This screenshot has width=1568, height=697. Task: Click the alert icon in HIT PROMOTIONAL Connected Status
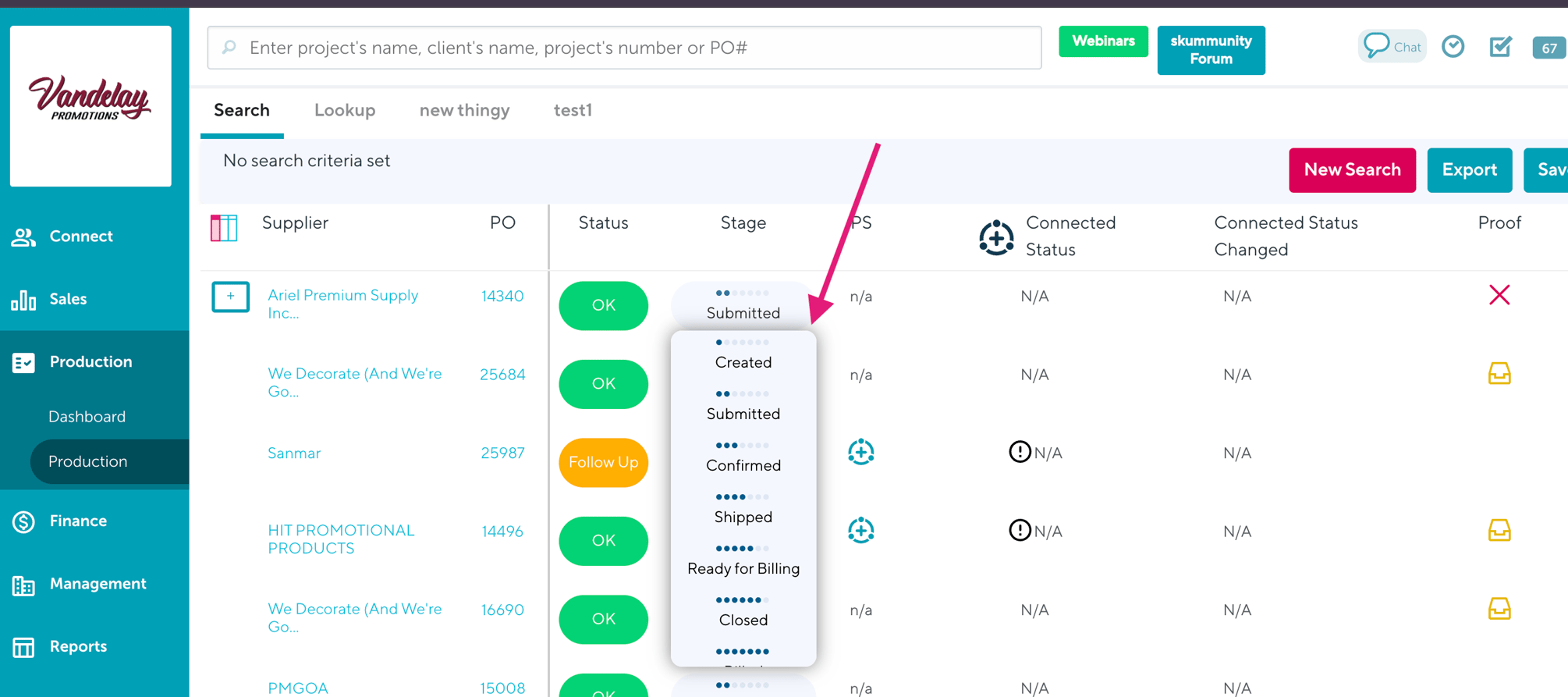click(1020, 531)
